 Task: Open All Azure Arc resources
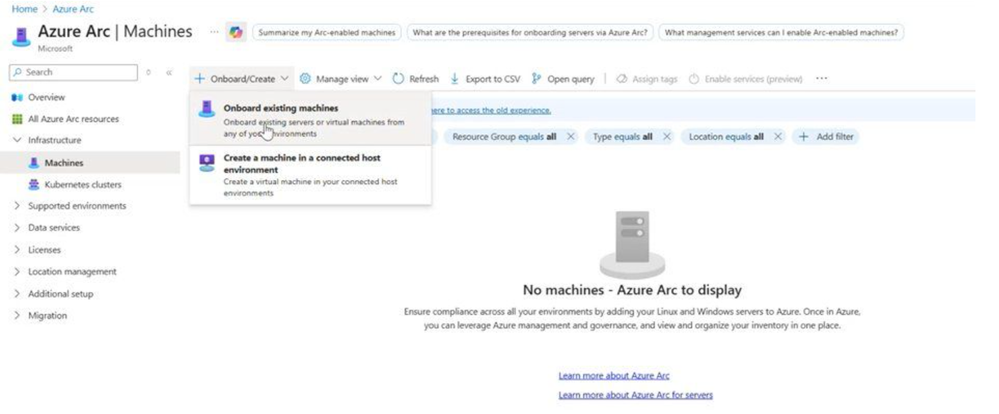click(73, 119)
